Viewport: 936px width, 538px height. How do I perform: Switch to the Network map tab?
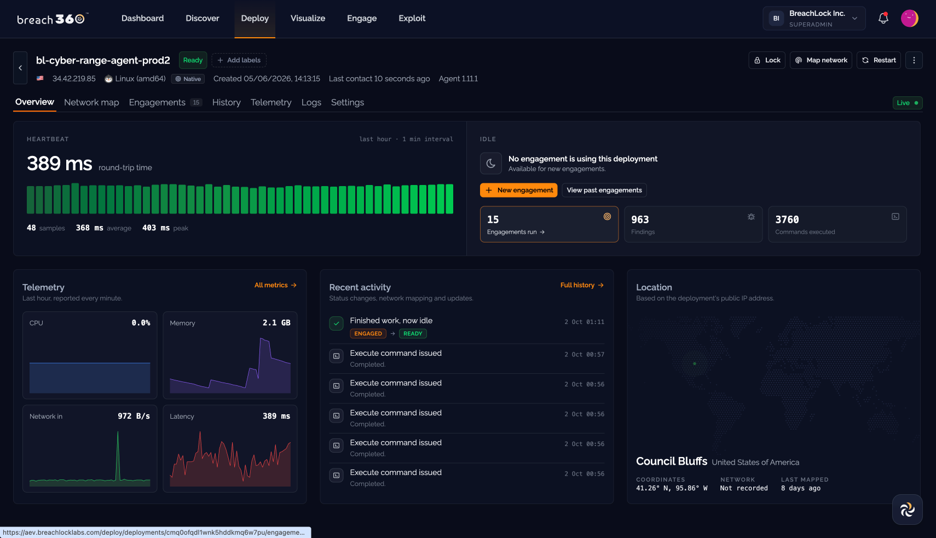pos(91,103)
